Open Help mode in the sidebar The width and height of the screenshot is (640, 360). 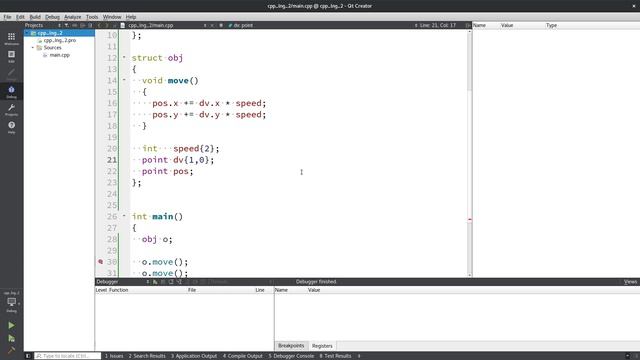coord(11,127)
